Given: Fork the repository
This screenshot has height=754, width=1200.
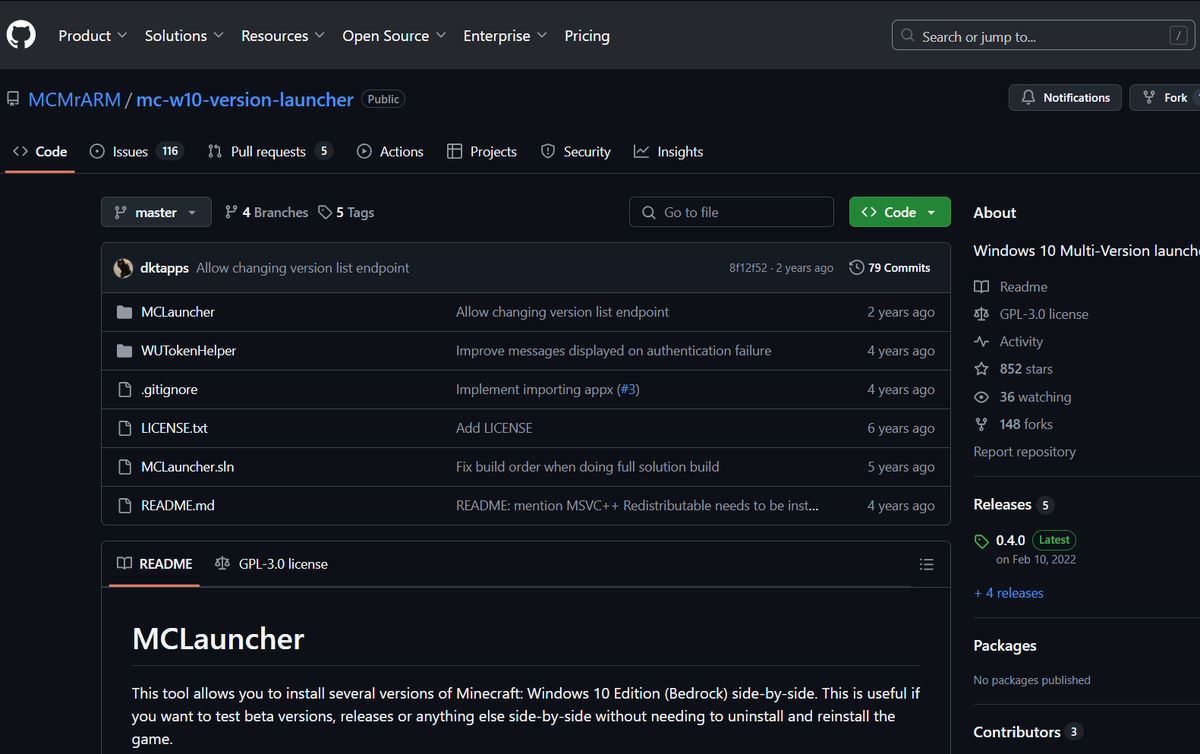Looking at the screenshot, I should pyautogui.click(x=1165, y=97).
